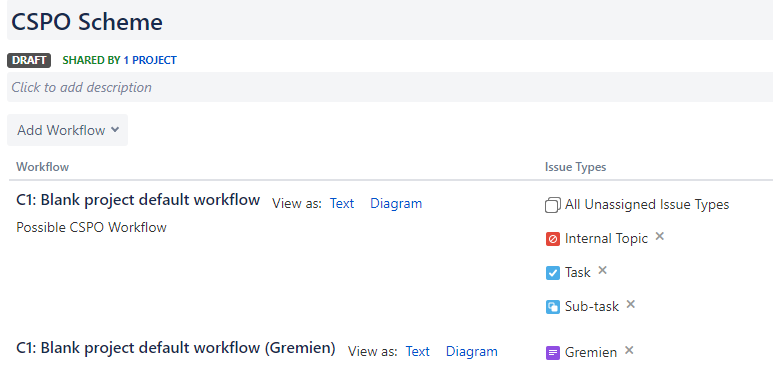Select the 'Sub-task' label
This screenshot has height=388, width=773.
592,307
